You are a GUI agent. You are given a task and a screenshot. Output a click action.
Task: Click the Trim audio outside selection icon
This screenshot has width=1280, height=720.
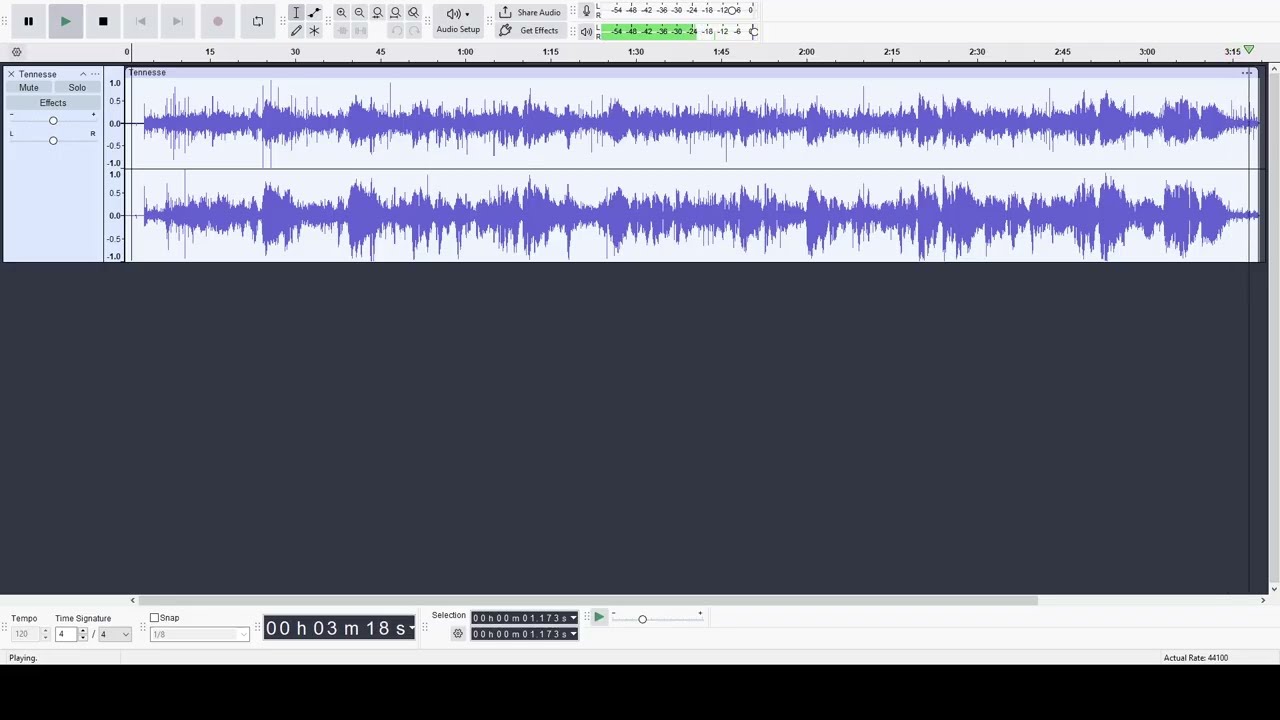(341, 31)
